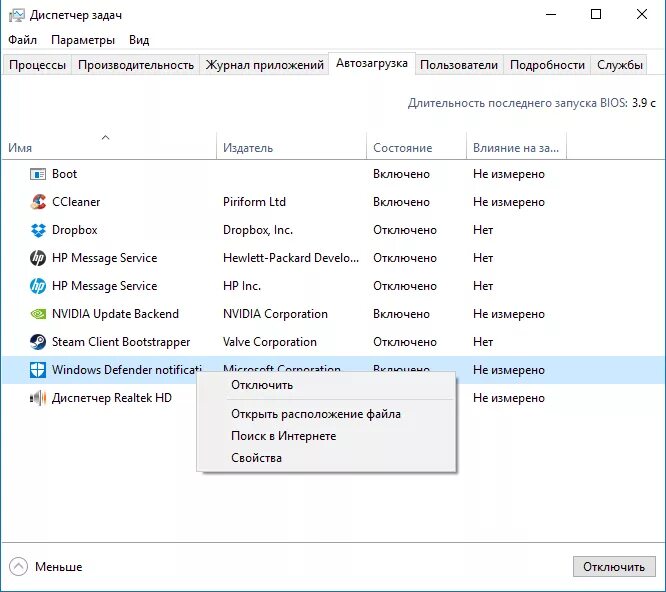Click Не измерено in the Realtek HD row

pyautogui.click(x=509, y=398)
